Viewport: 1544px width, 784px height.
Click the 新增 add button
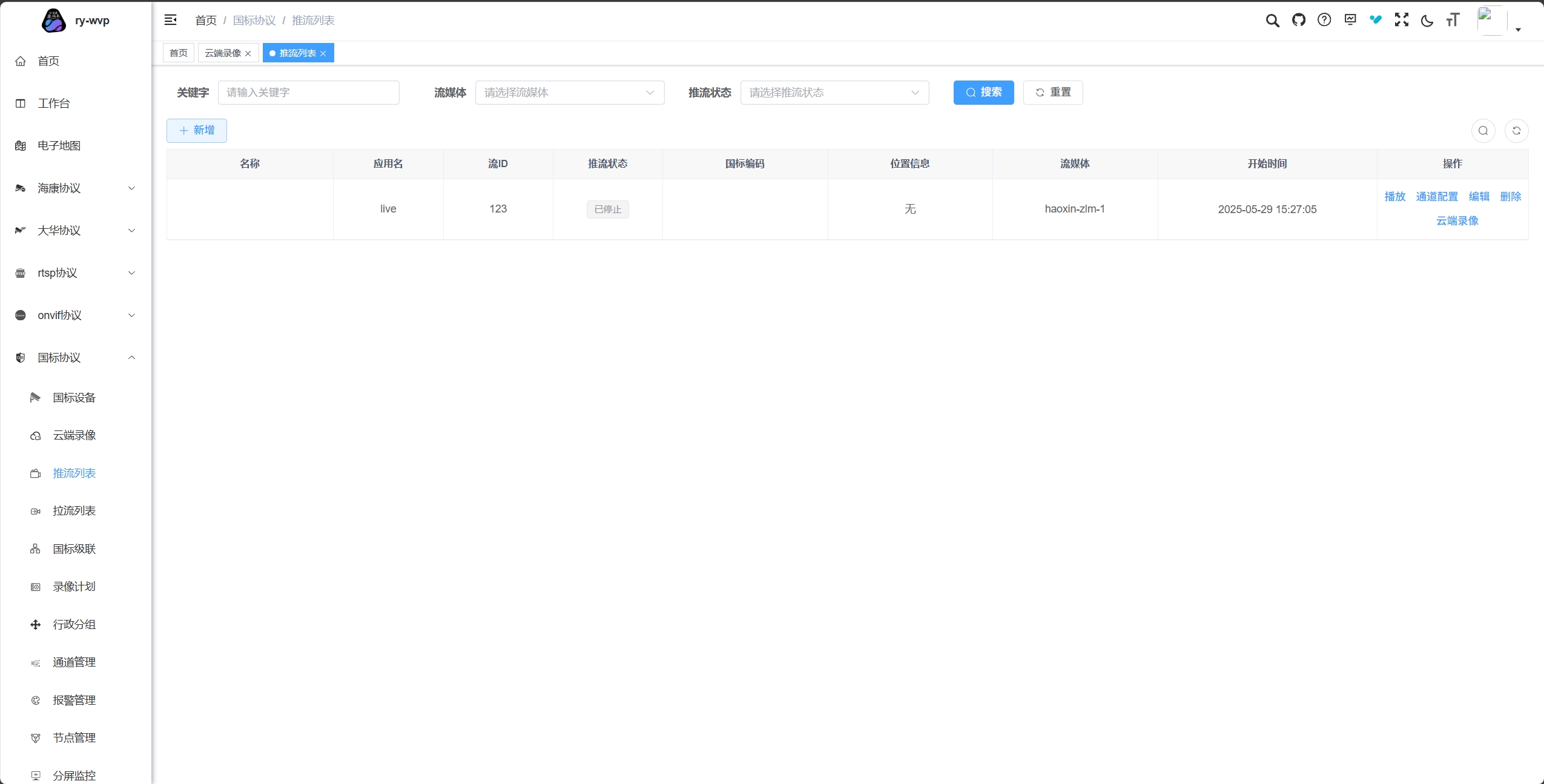[197, 131]
